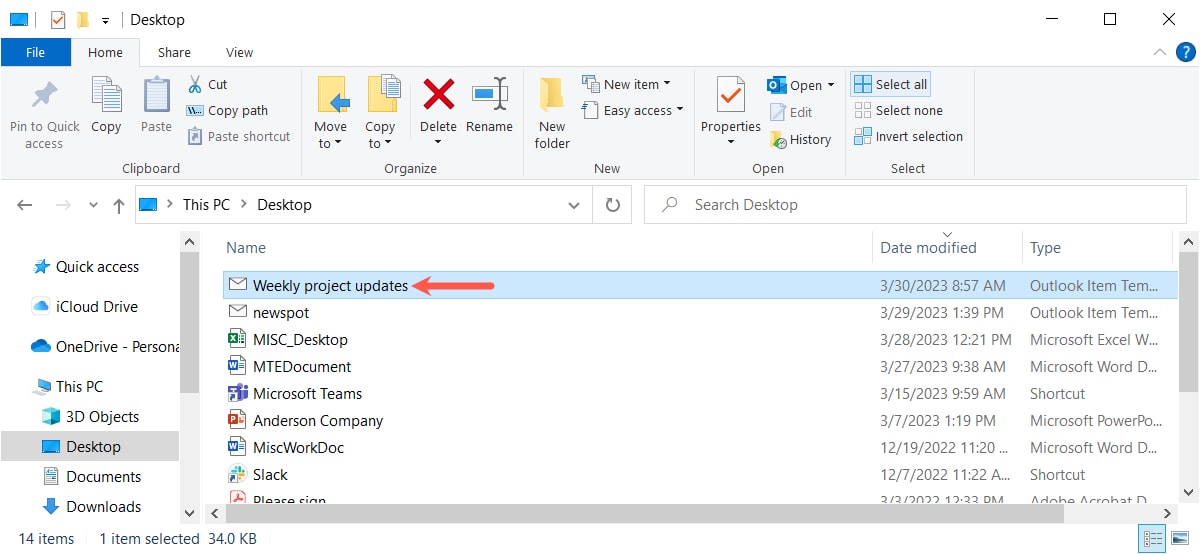Select the Weekly project updates file
The image size is (1200, 554).
(x=698, y=285)
